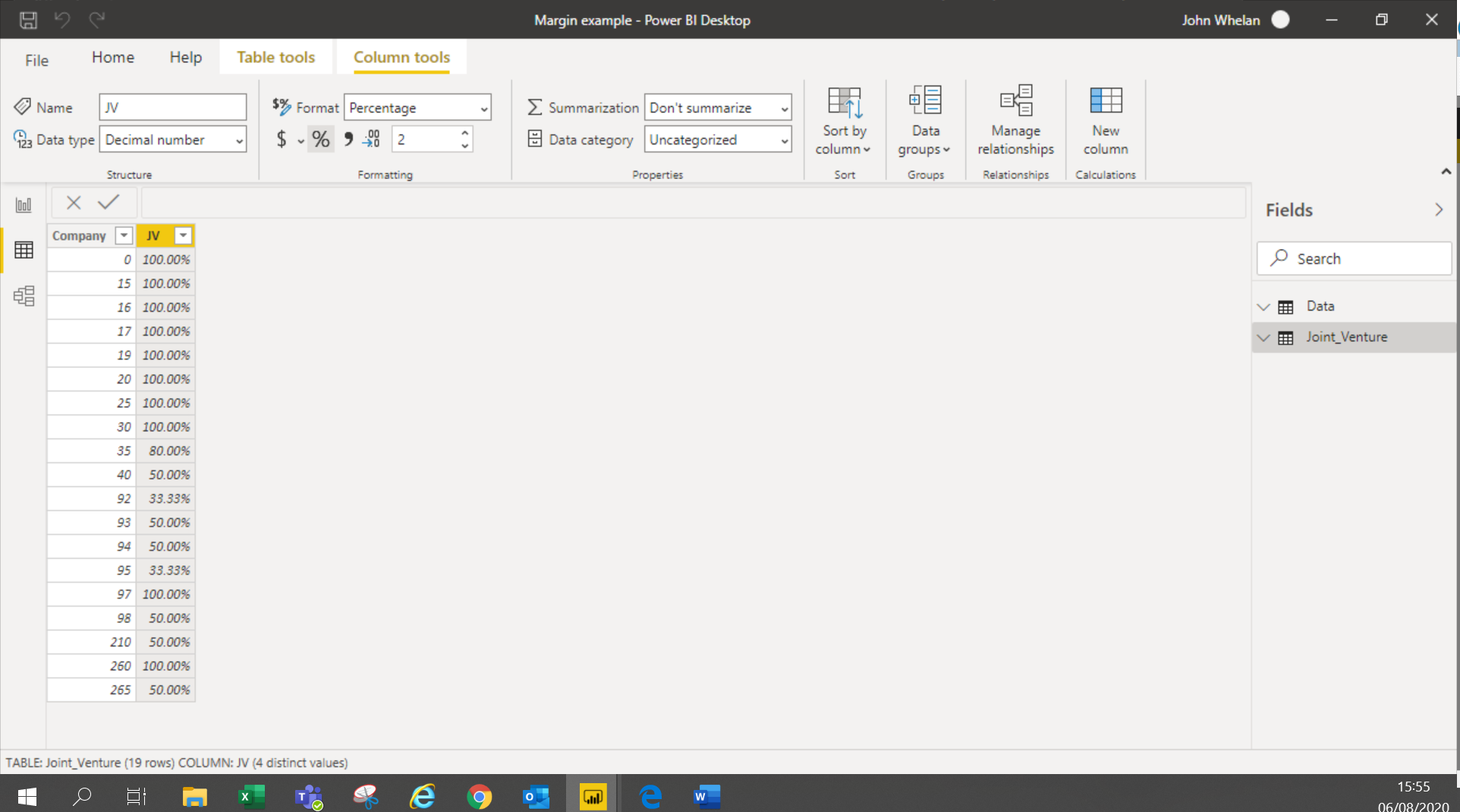Open Microsoft Teams from the taskbar
This screenshot has height=812, width=1460.
(x=309, y=796)
